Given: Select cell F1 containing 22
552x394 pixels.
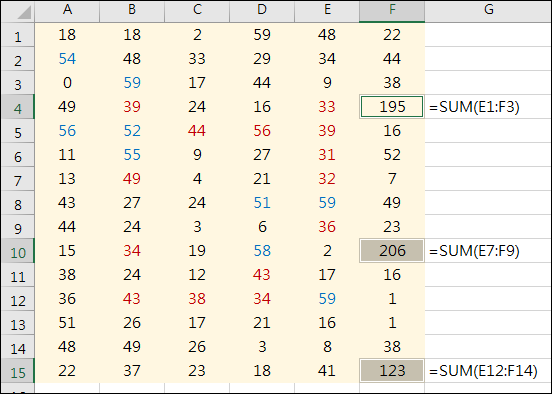Looking at the screenshot, I should (392, 35).
